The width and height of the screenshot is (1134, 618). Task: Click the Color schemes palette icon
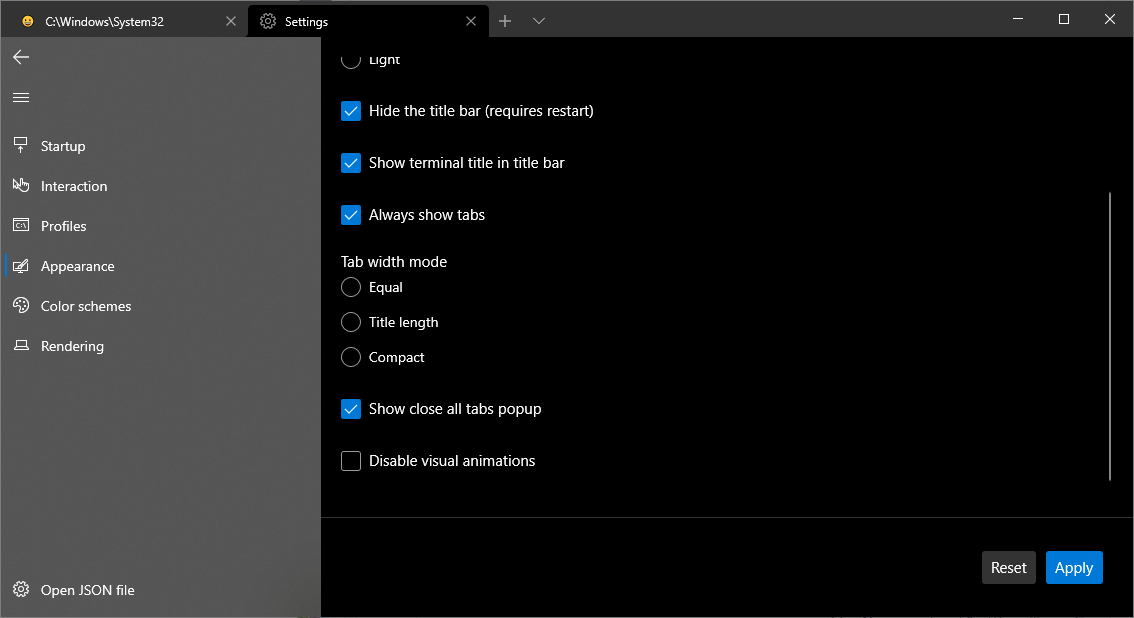21,306
